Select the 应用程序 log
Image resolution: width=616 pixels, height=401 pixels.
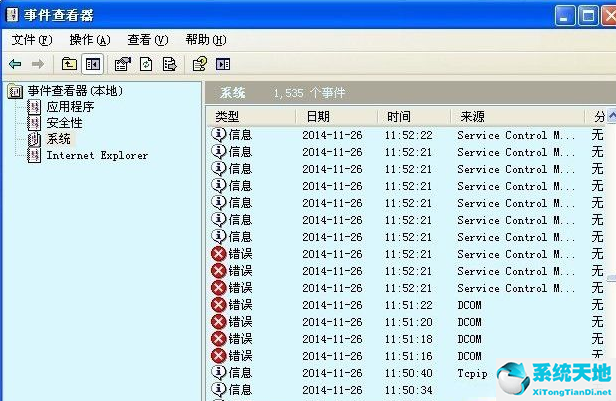(x=70, y=107)
